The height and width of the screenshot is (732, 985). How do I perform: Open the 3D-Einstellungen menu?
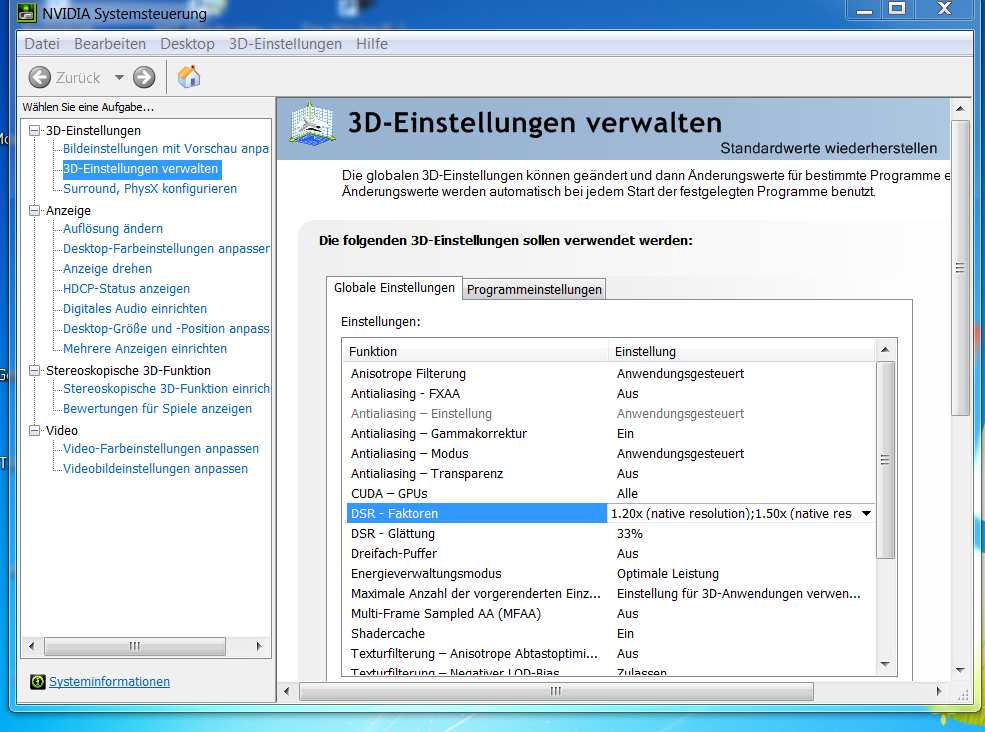coord(285,44)
